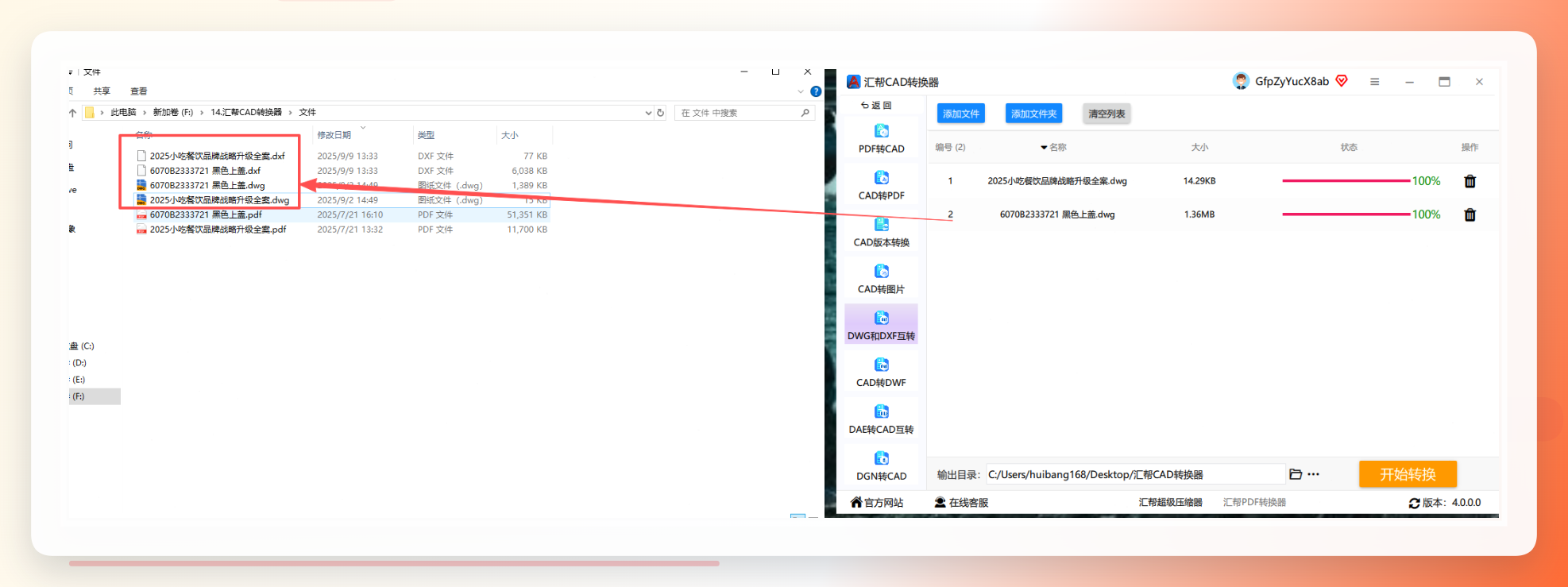Open the CAD转图片 tool
The height and width of the screenshot is (587, 1568).
[x=881, y=280]
